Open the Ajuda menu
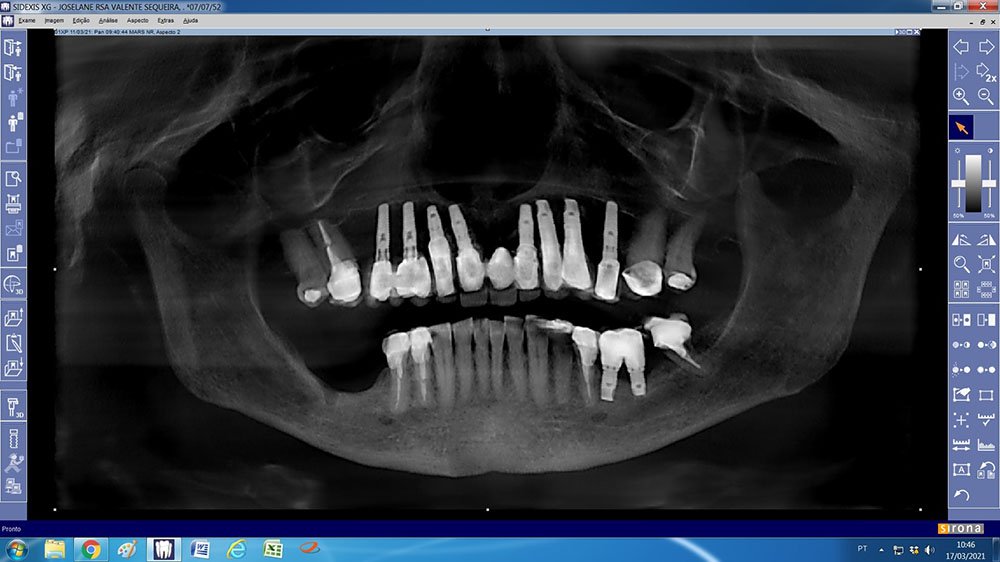1000x562 pixels. tap(190, 20)
